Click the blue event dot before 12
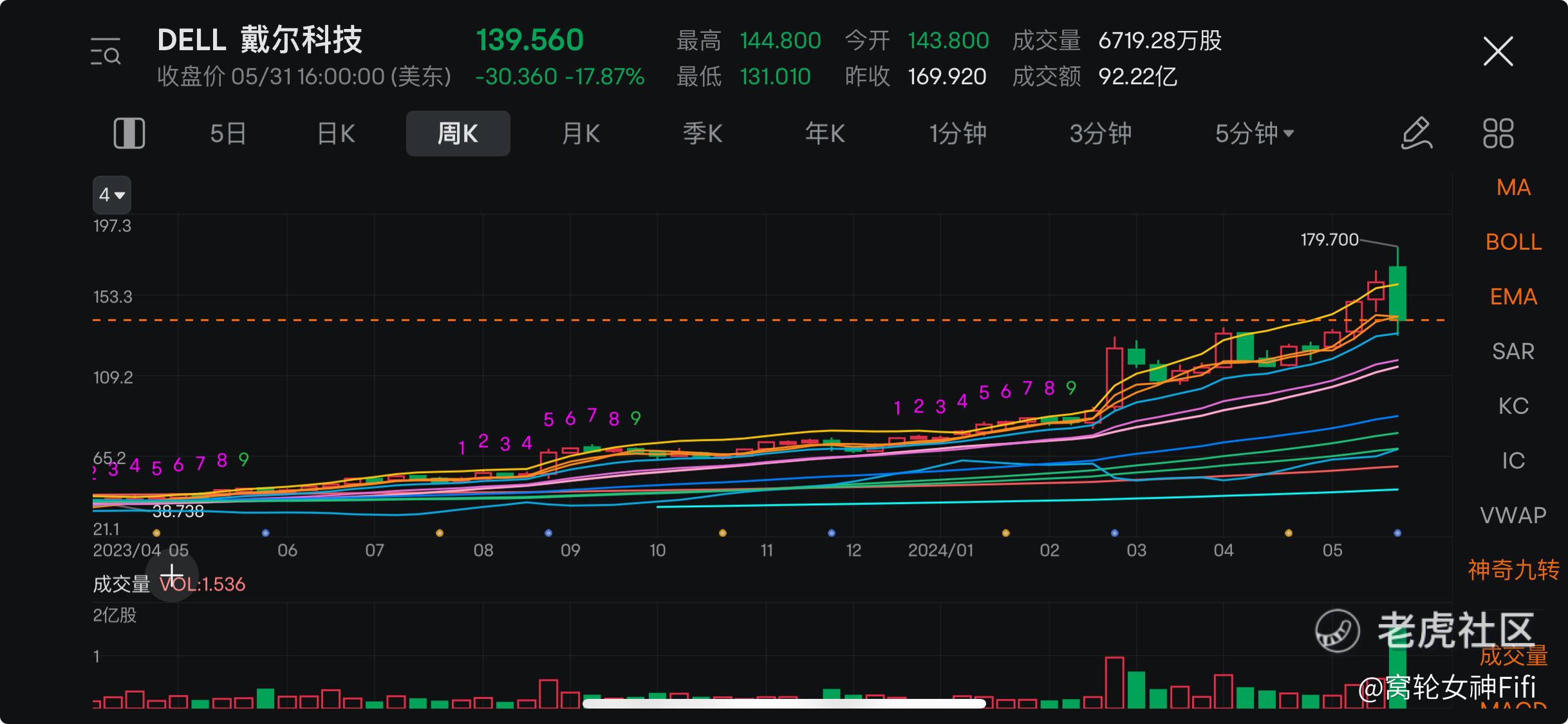The image size is (1568, 724). [832, 533]
